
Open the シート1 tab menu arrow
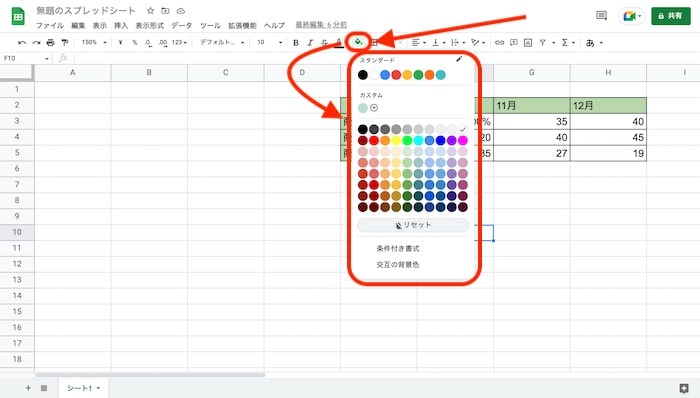coord(98,388)
